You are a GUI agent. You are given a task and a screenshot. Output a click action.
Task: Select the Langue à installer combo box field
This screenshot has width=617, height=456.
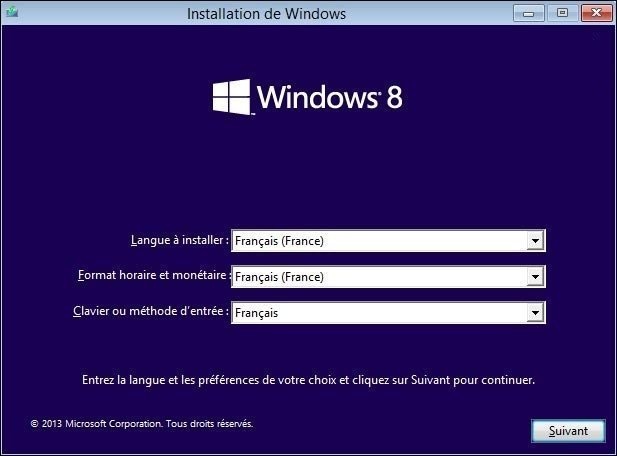(x=388, y=240)
